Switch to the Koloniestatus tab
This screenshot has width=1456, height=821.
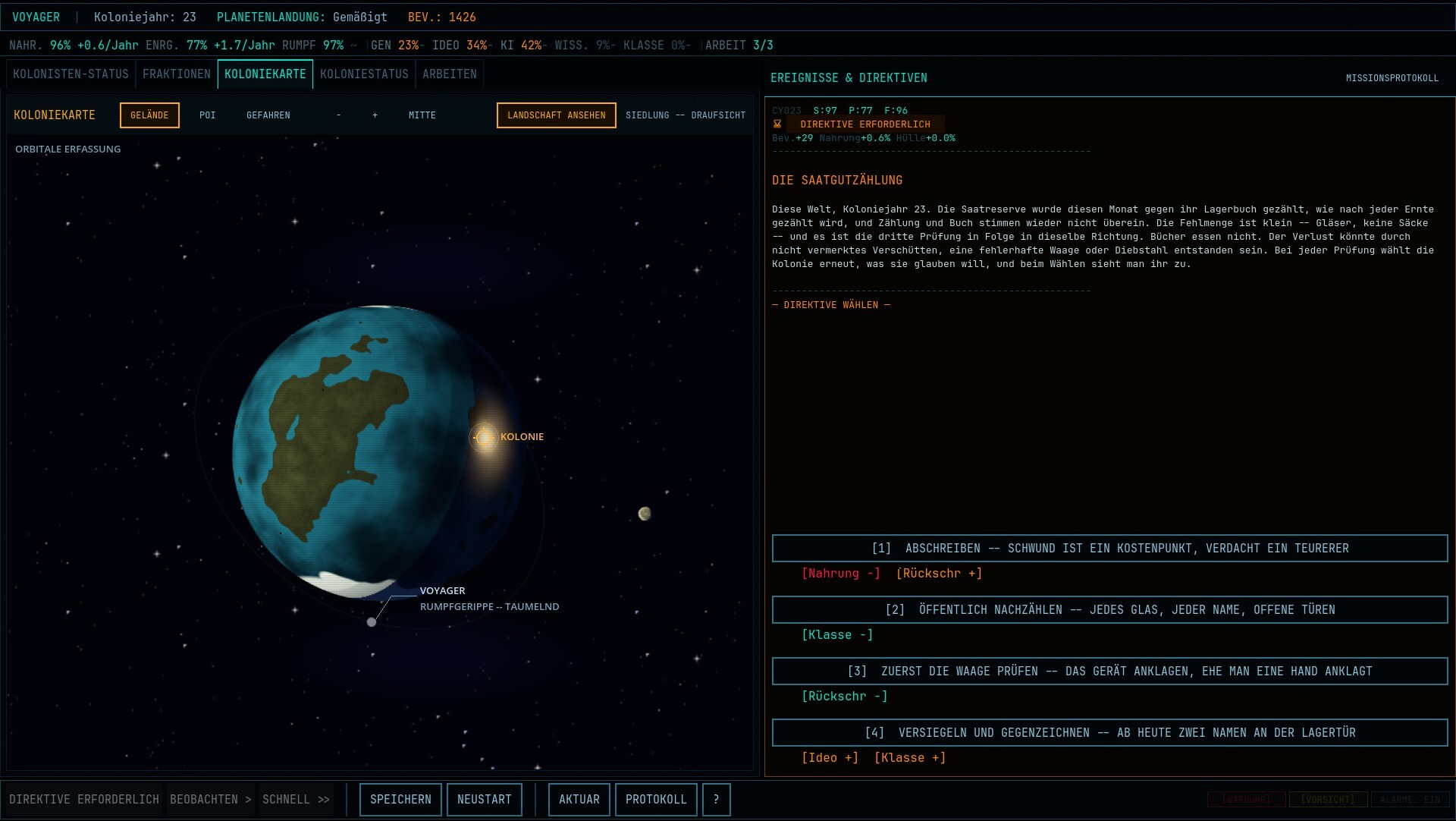click(x=364, y=74)
